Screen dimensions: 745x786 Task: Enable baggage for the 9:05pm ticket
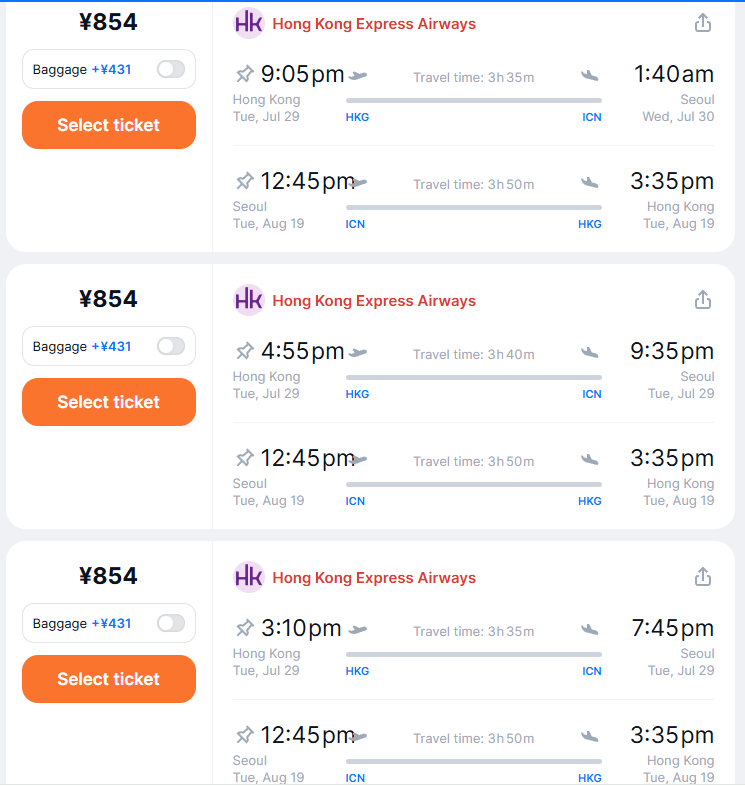(x=171, y=69)
